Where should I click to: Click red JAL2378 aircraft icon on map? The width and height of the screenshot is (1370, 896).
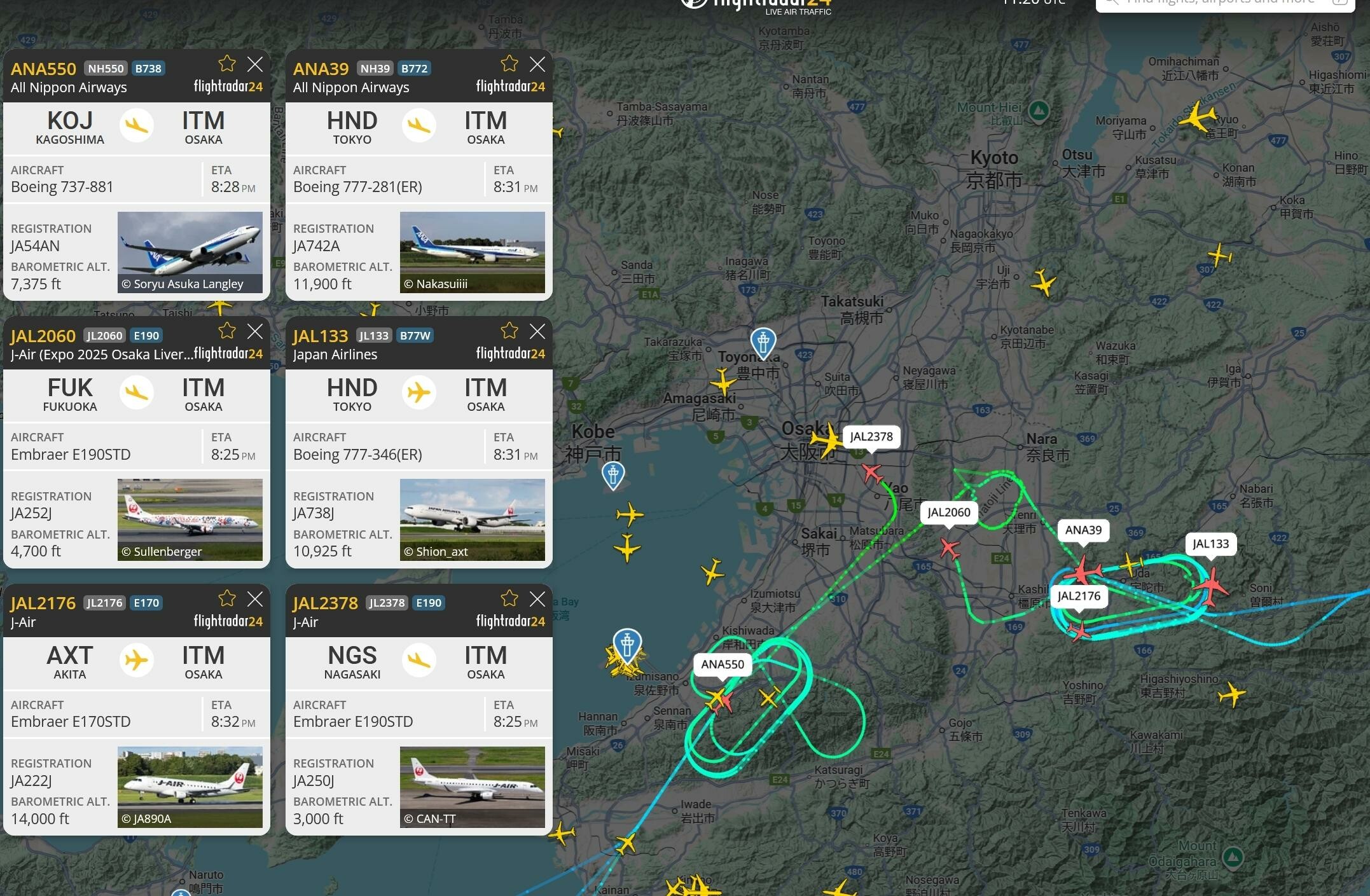[x=872, y=474]
